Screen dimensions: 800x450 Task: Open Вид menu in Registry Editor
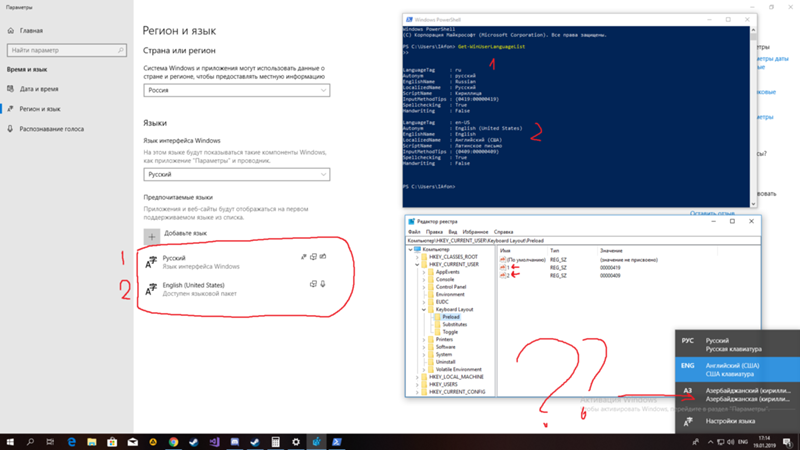(x=453, y=232)
